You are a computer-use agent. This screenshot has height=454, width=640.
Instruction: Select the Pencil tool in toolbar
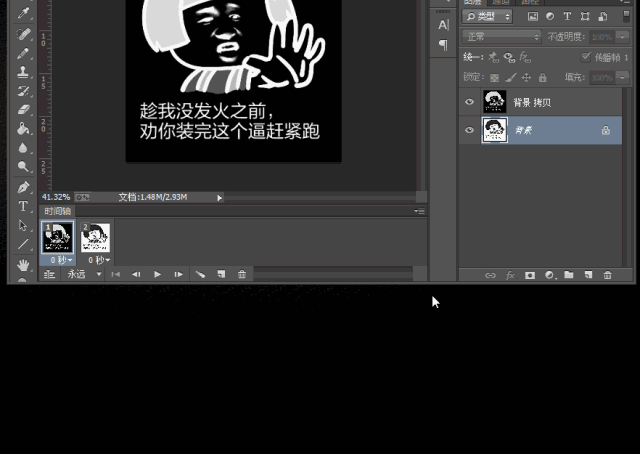(23, 53)
